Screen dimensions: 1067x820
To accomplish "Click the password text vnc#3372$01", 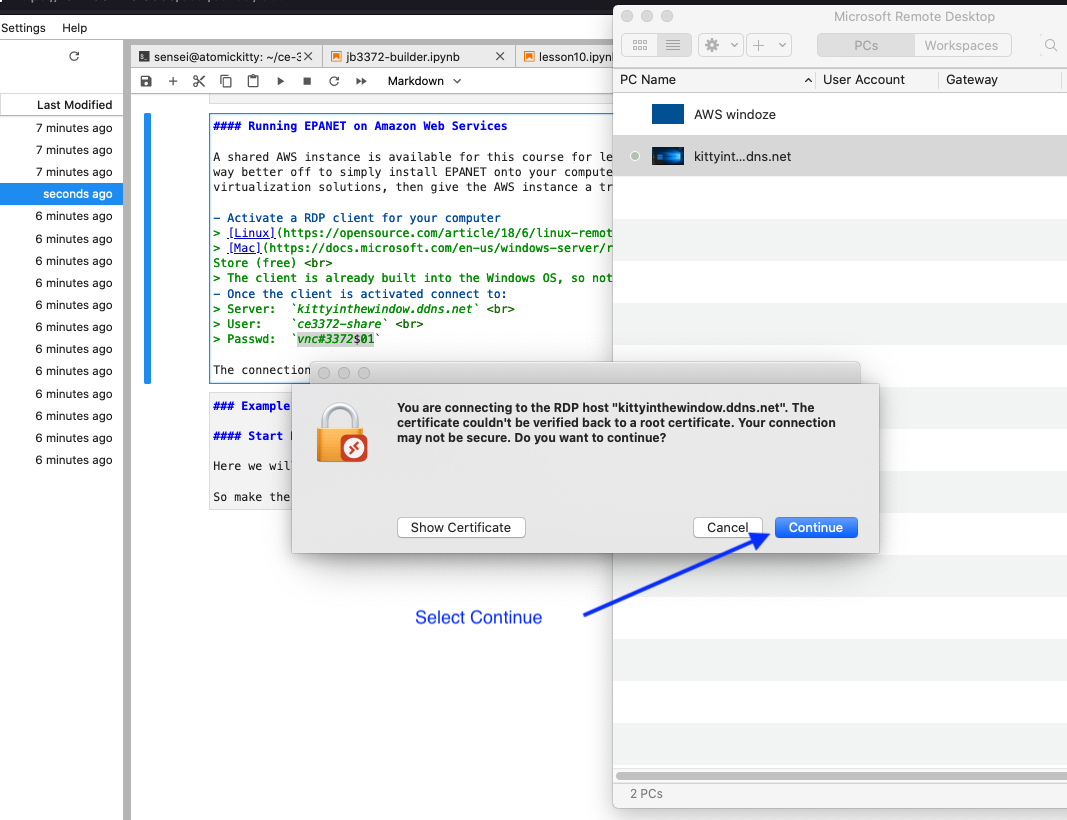I will coord(335,339).
